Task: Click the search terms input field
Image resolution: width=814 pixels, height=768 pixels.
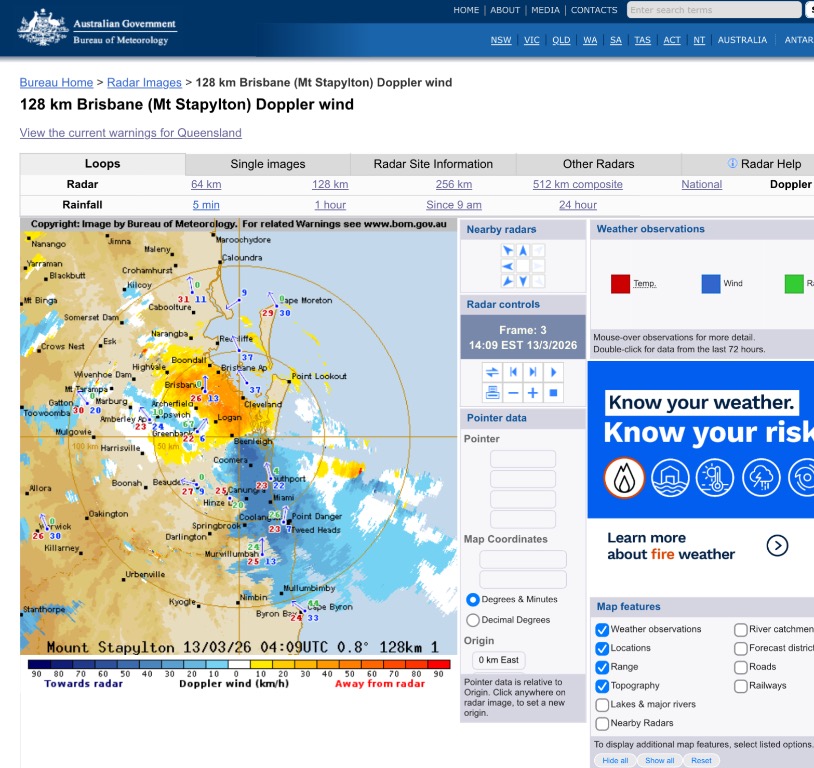Action: point(714,10)
